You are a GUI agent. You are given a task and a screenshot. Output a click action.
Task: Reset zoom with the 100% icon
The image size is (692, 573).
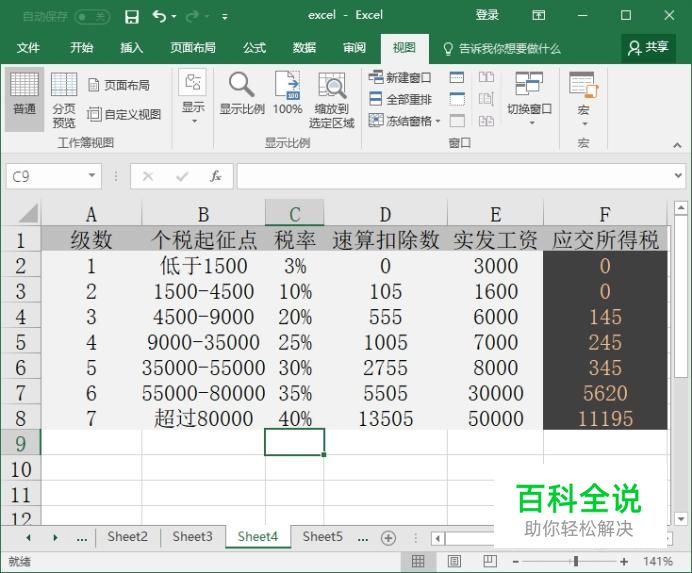[287, 94]
